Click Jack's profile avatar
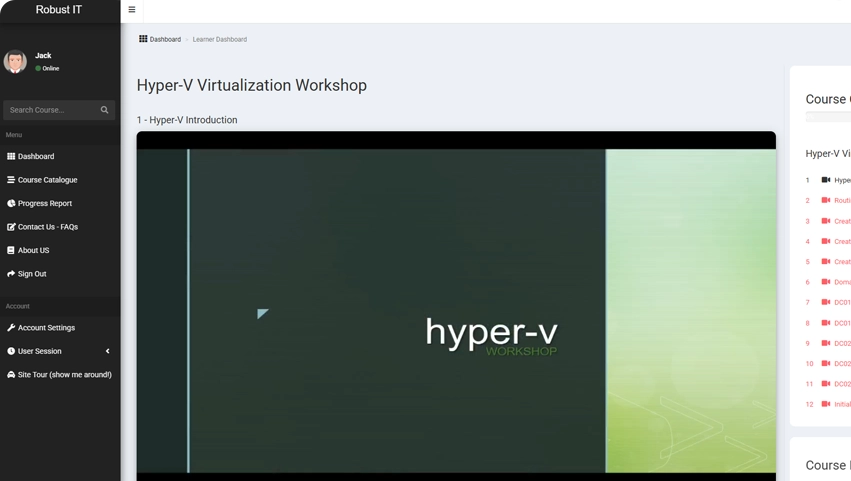This screenshot has height=481, width=851. coord(15,61)
